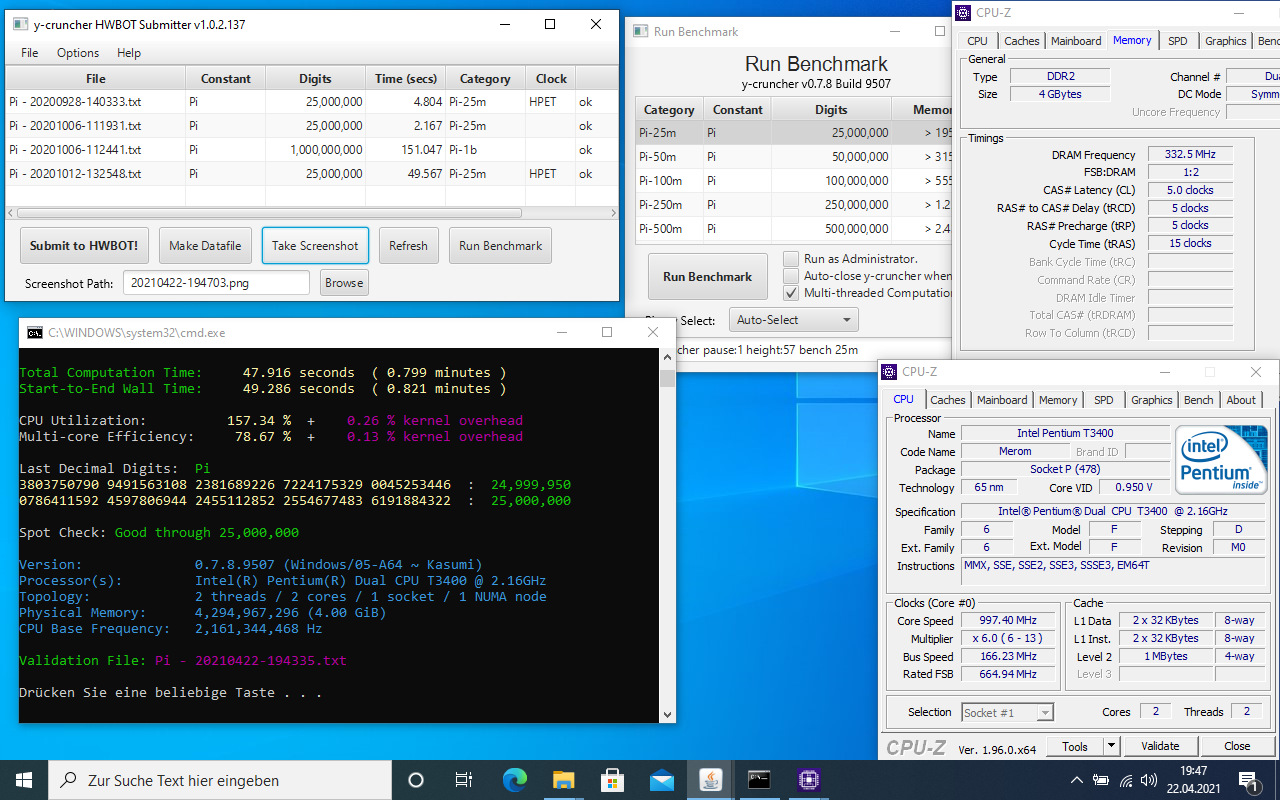Click CPU-Z Validate button

pos(1159,746)
